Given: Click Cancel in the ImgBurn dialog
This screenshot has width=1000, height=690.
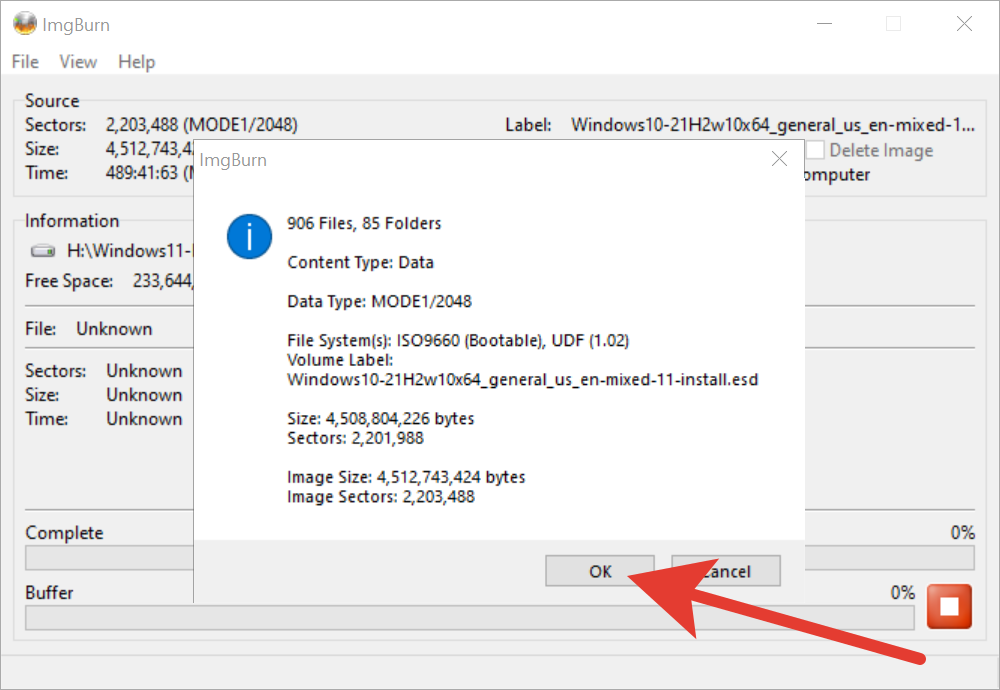Looking at the screenshot, I should click(726, 571).
